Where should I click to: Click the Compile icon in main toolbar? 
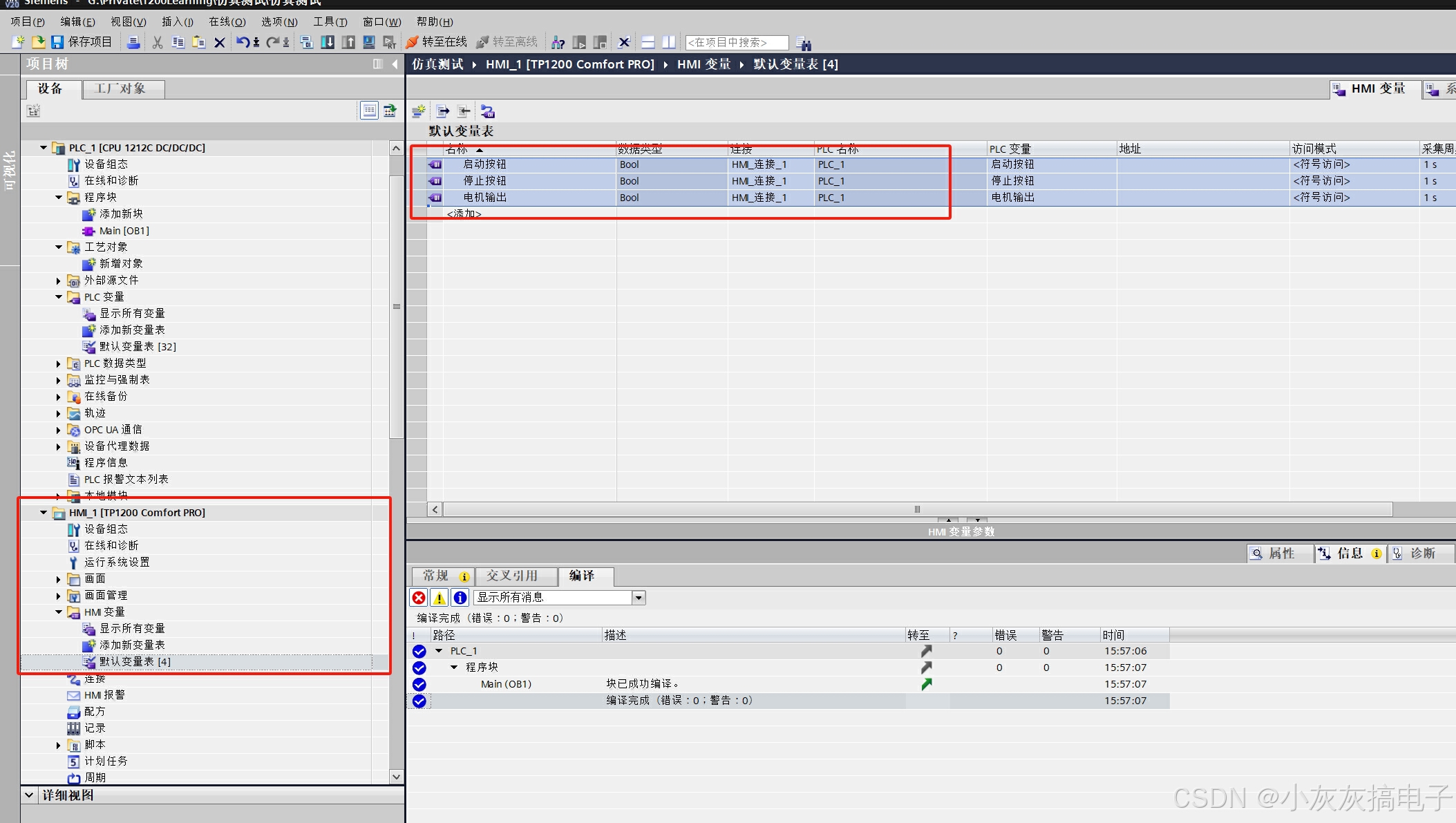pos(307,42)
